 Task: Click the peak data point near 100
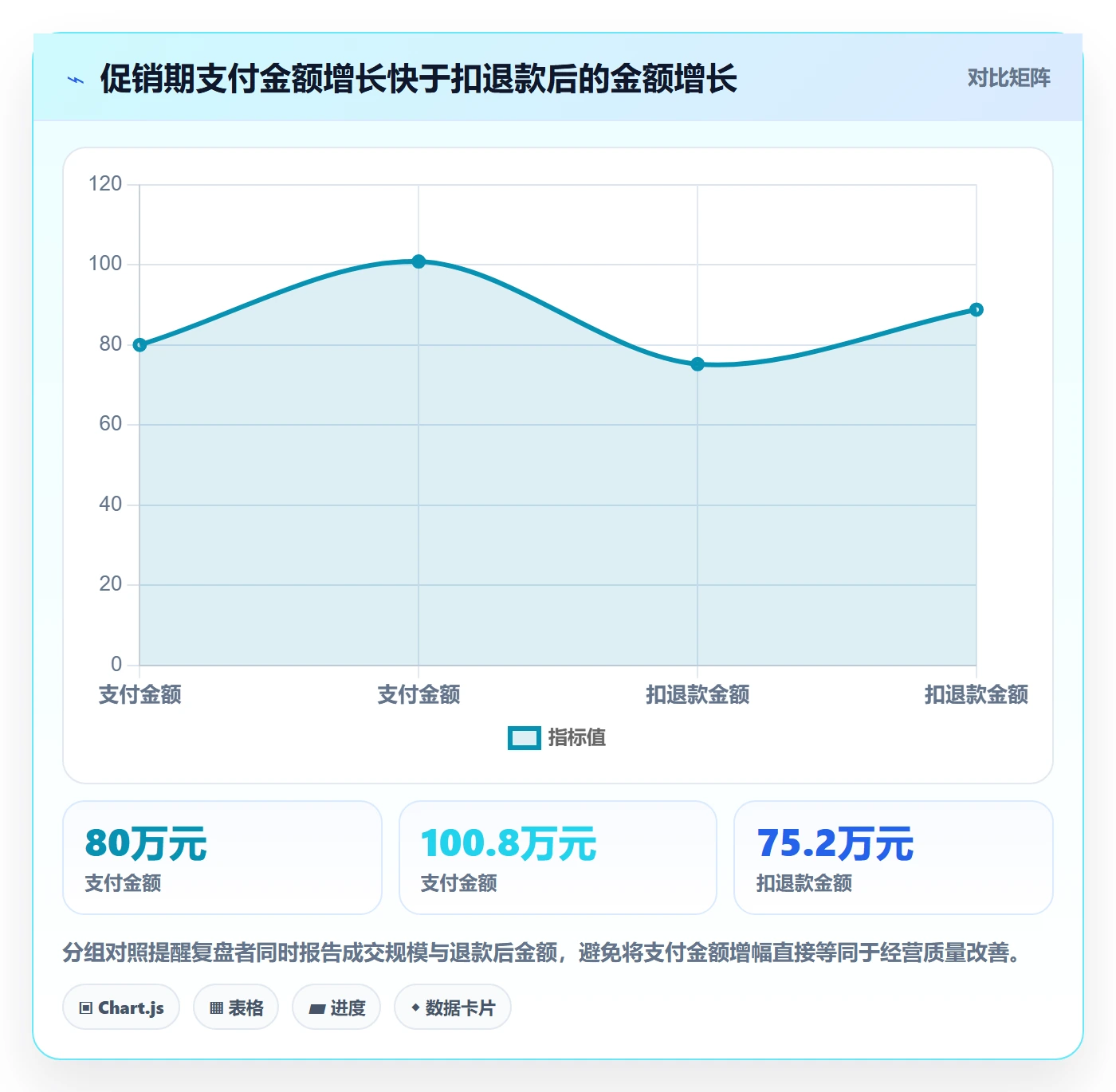point(418,261)
